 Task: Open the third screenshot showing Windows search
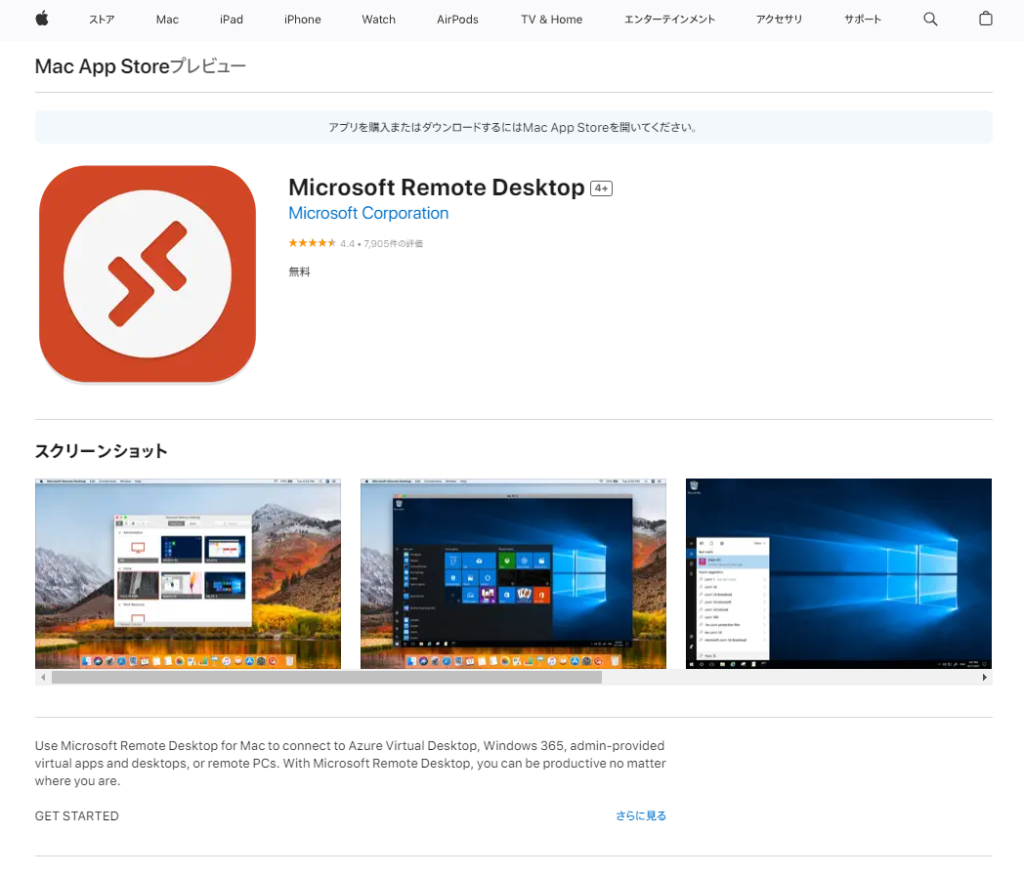click(839, 574)
